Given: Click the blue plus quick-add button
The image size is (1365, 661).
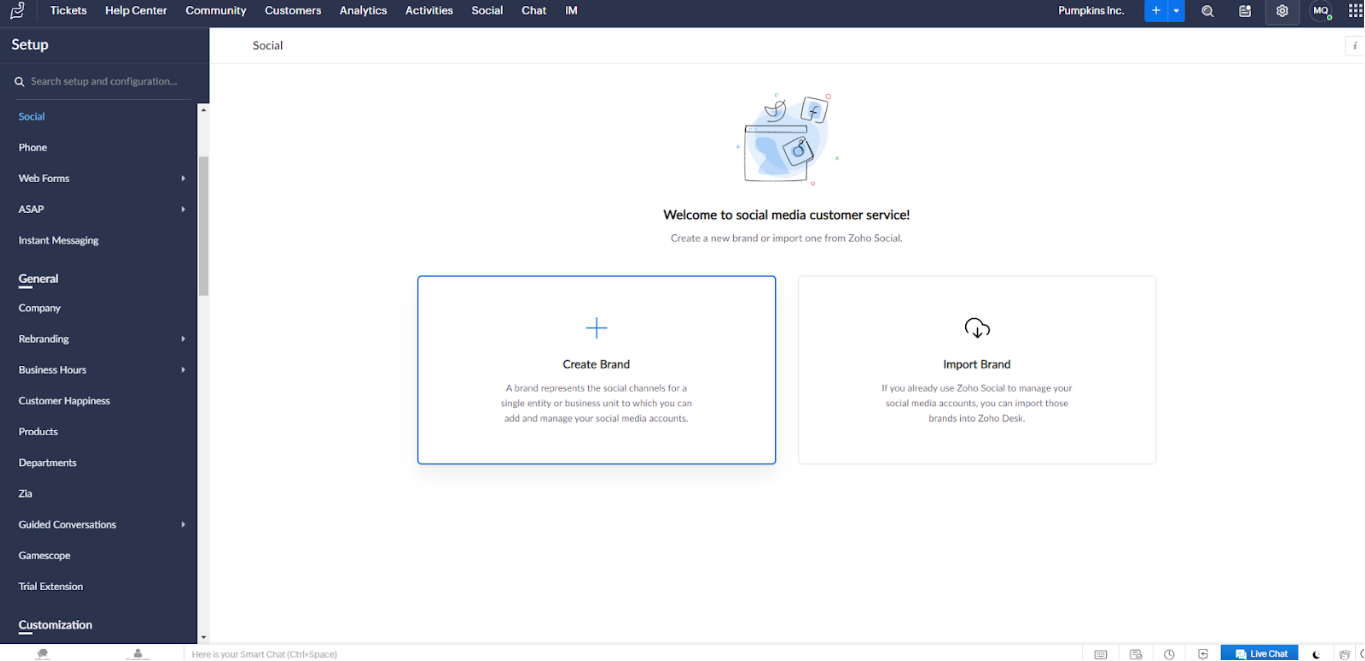Looking at the screenshot, I should [x=1156, y=11].
